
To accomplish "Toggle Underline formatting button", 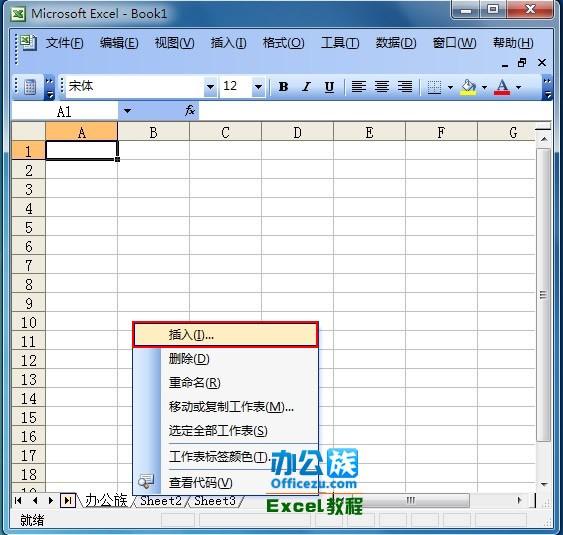I will coord(329,87).
